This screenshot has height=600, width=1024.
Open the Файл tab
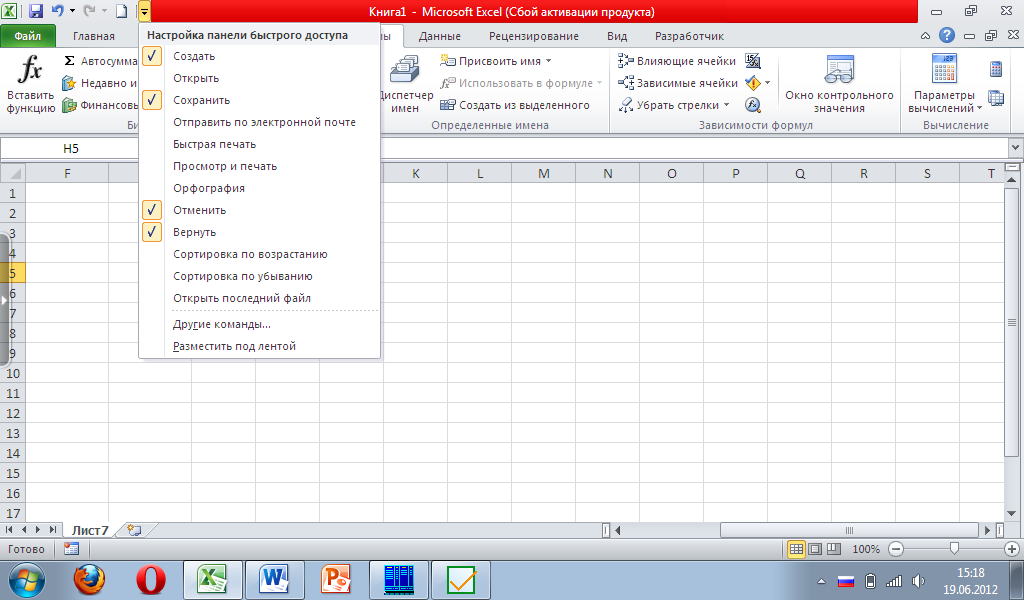[x=27, y=36]
